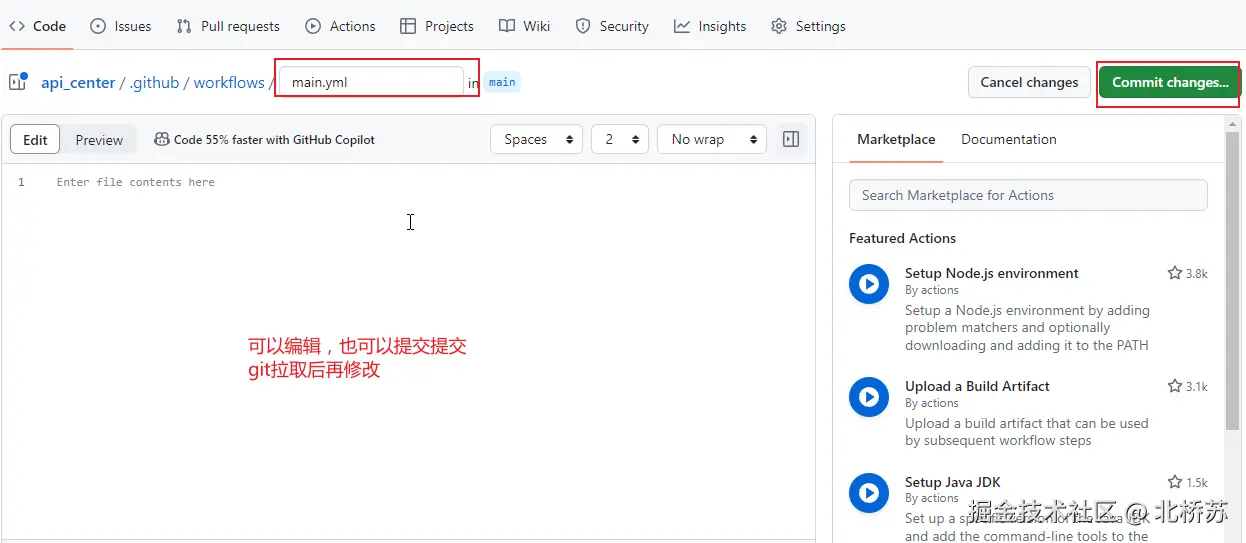The height and width of the screenshot is (543, 1246).
Task: Toggle the help sidebar panel icon
Action: 791,139
